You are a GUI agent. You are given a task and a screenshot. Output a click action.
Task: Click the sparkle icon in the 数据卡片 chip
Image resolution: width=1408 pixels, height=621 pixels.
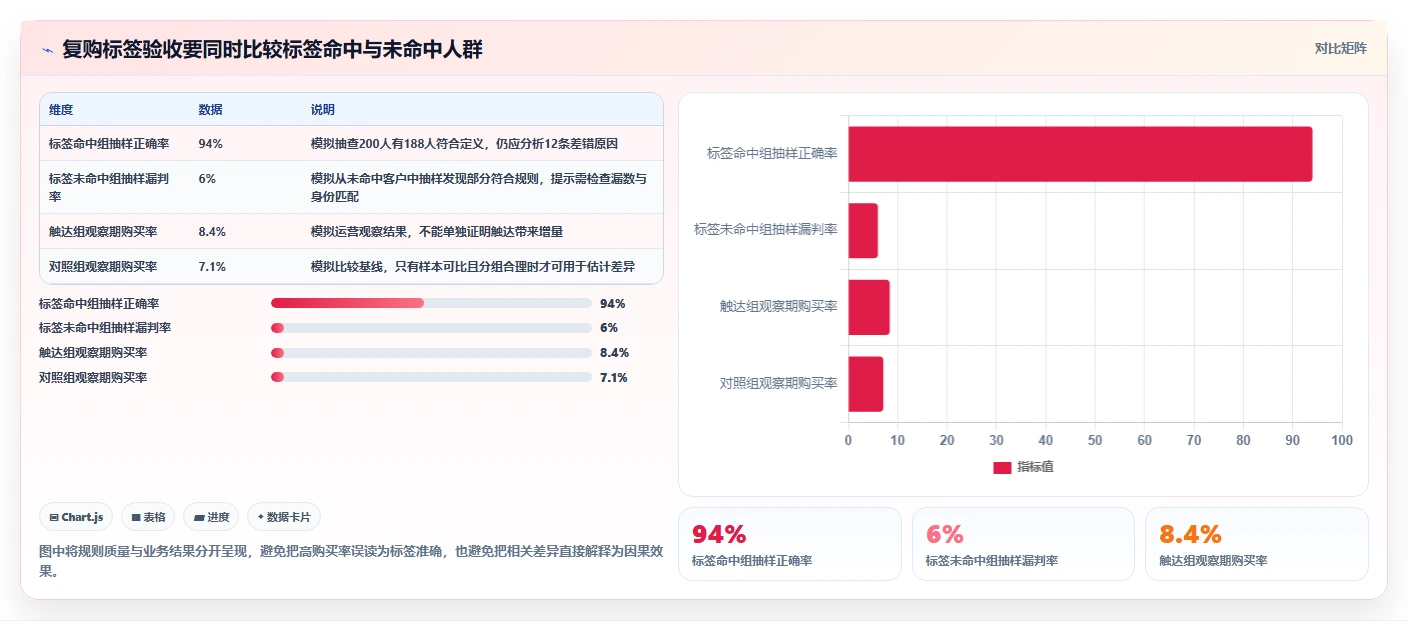click(x=261, y=517)
